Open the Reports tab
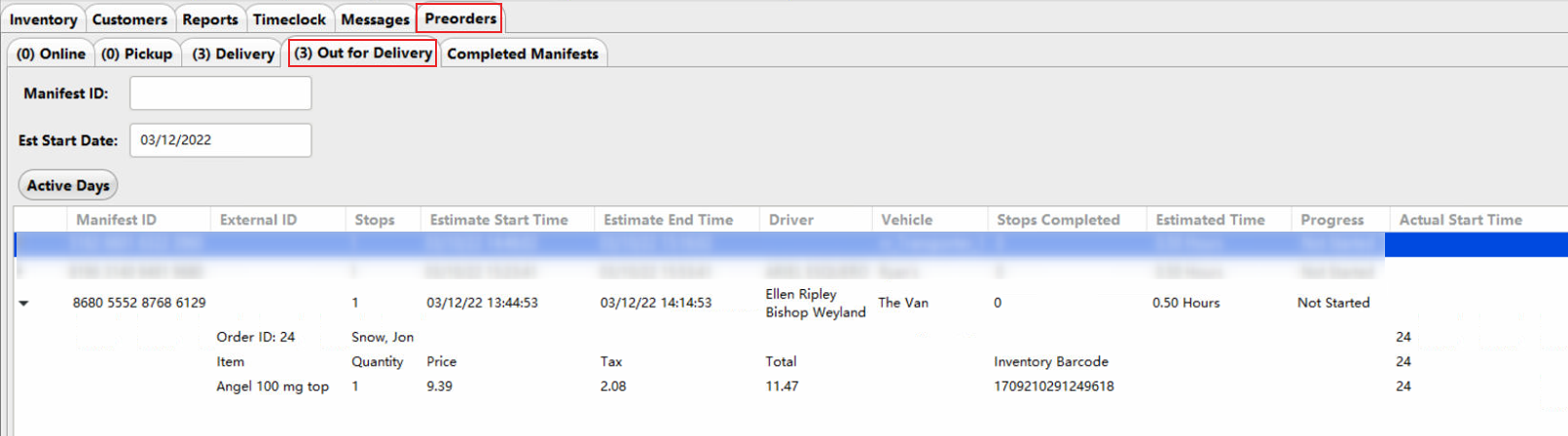 point(210,19)
